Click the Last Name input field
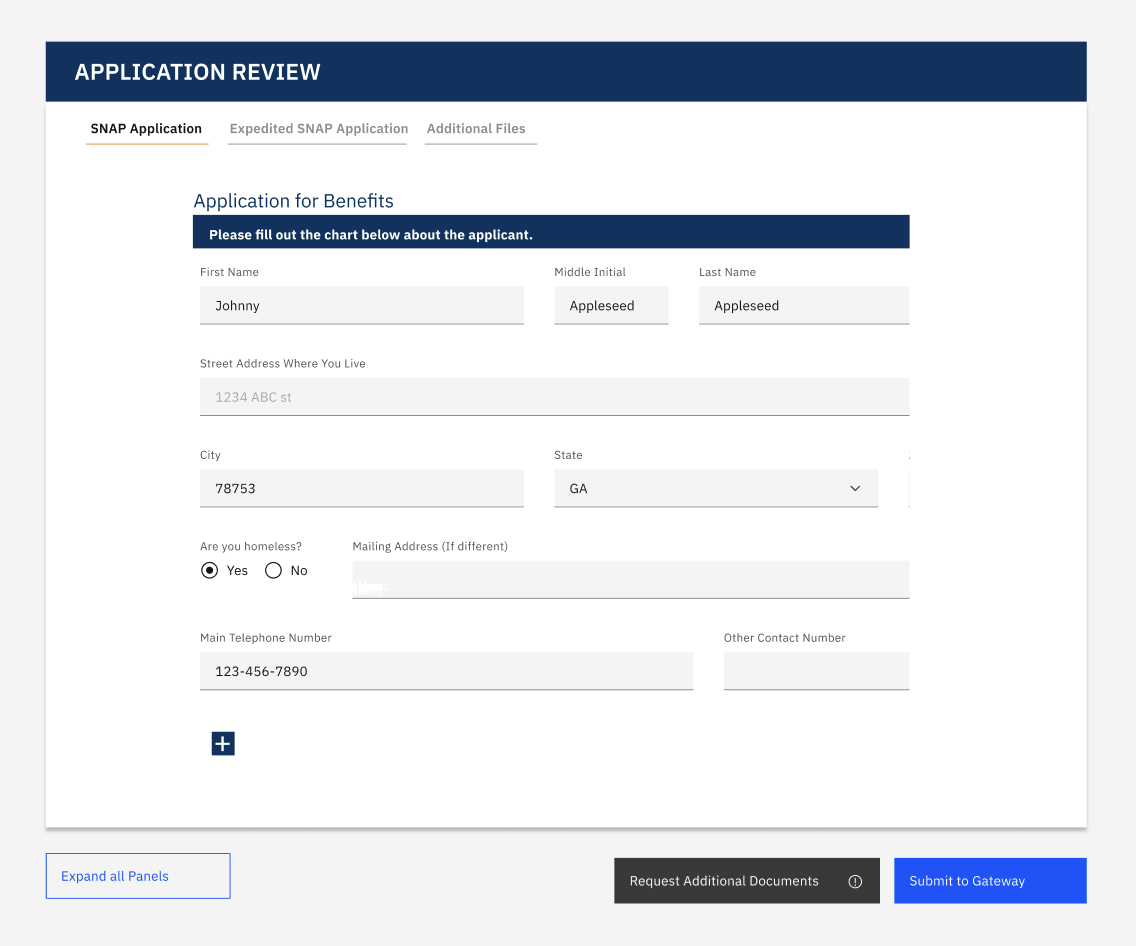1136x946 pixels. pyautogui.click(x=804, y=306)
